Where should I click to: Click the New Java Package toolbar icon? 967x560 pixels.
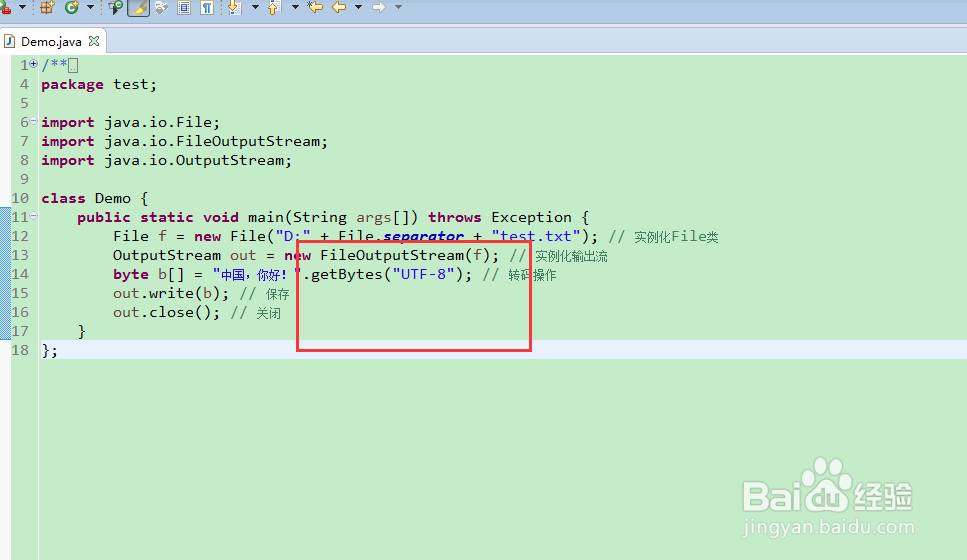tap(47, 7)
